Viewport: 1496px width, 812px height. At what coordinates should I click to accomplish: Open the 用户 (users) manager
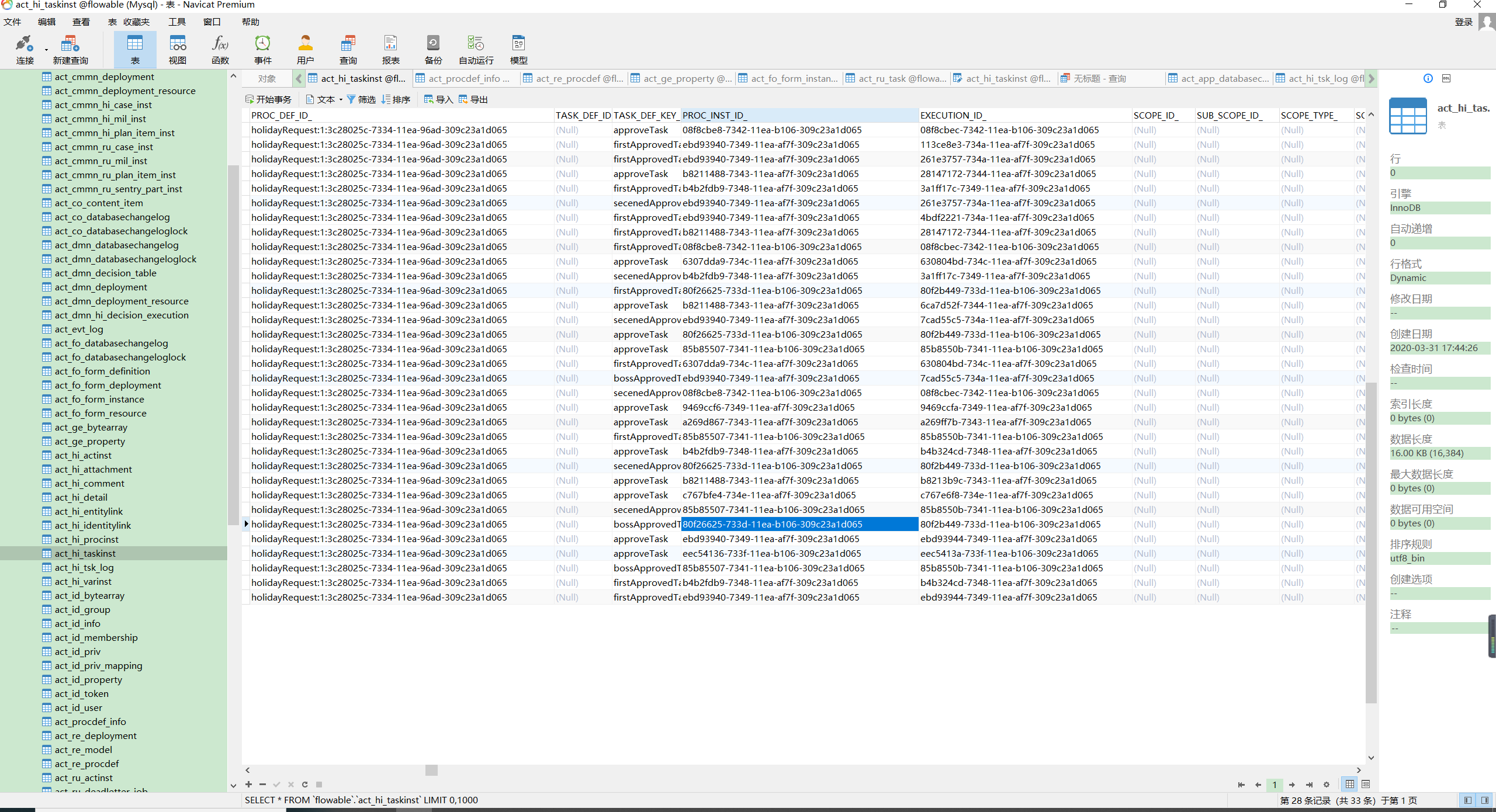pos(305,49)
